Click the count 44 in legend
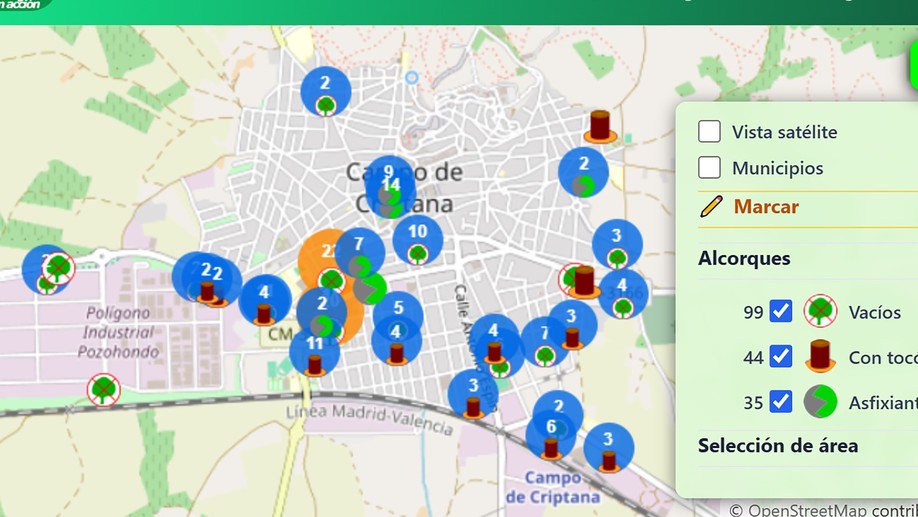Screen dimensions: 918x517 coord(753,357)
